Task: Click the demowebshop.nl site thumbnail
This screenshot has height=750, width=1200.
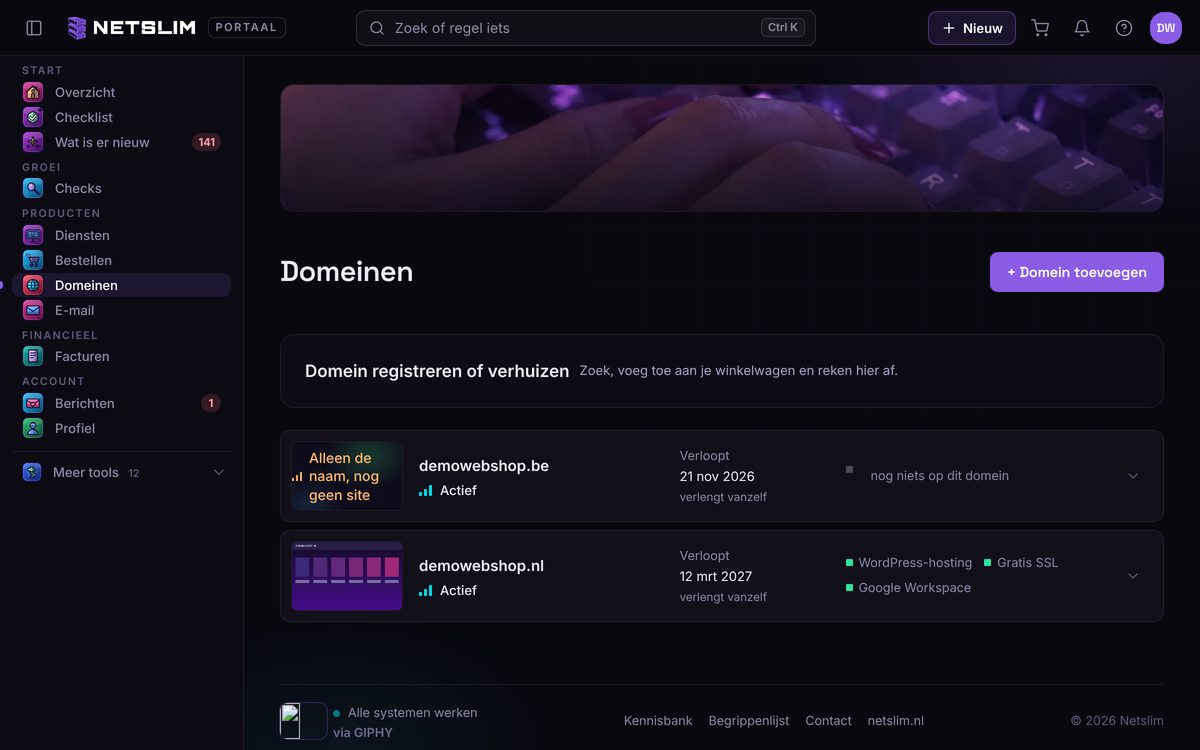Action: point(347,576)
